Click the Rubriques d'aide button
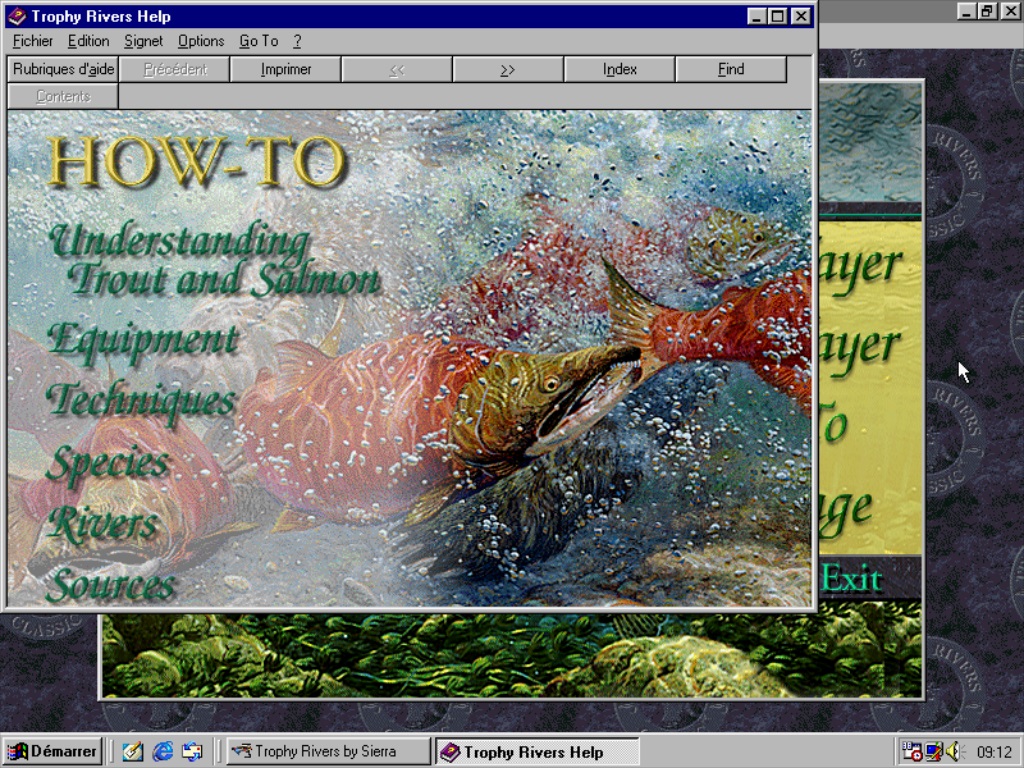This screenshot has height=768, width=1024. point(63,69)
